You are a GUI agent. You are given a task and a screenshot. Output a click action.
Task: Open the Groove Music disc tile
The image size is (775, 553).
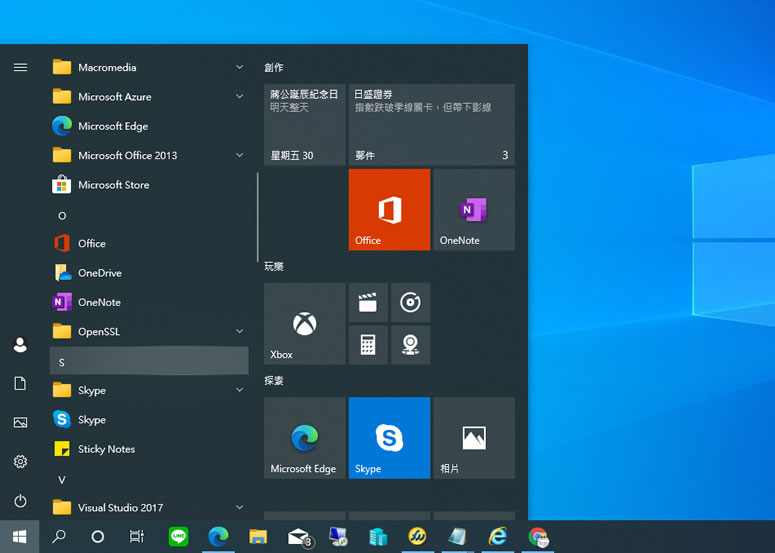click(x=410, y=302)
